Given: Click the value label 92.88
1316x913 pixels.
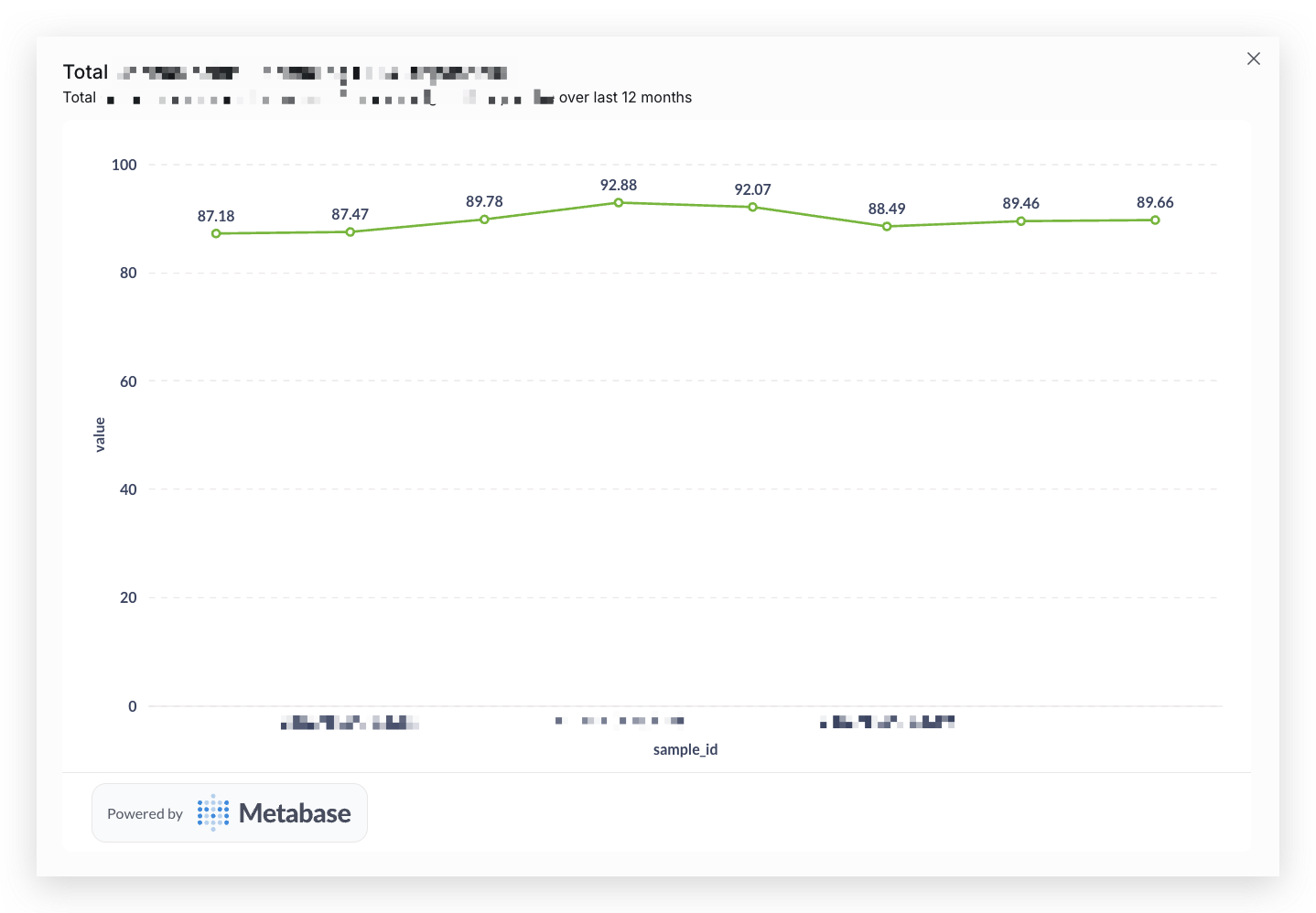Looking at the screenshot, I should point(619,185).
